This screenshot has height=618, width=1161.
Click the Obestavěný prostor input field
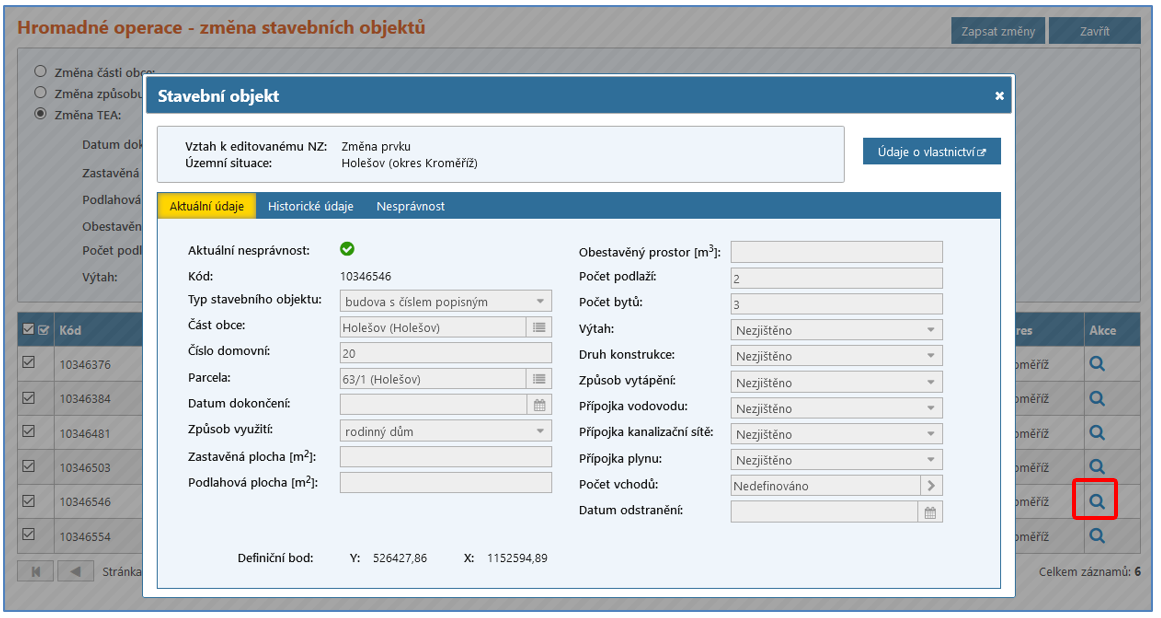click(x=836, y=252)
